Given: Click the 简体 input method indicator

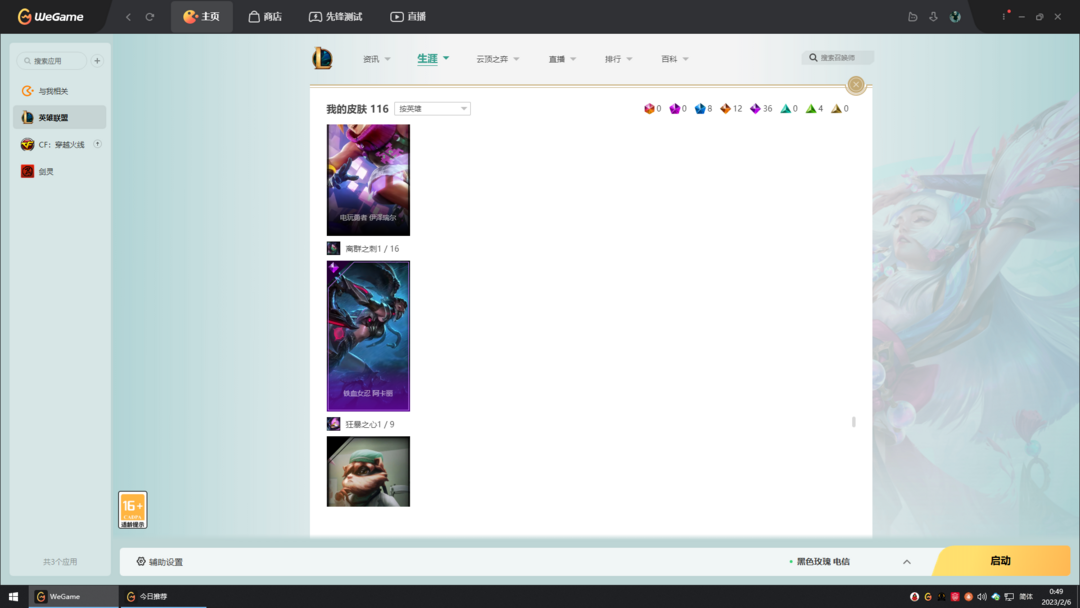Looking at the screenshot, I should coord(1026,597).
